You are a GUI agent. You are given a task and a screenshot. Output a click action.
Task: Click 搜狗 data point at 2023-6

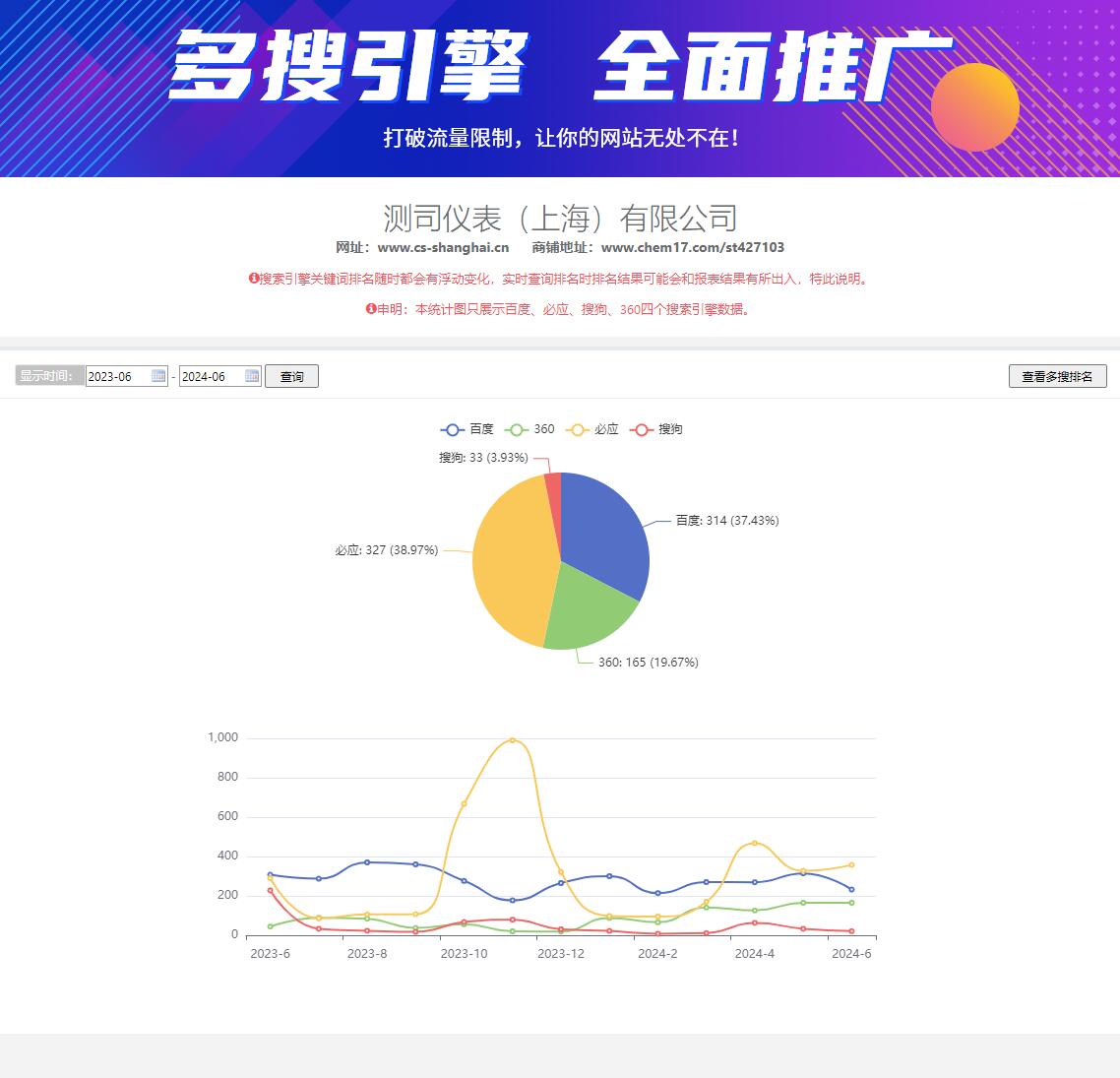pyautogui.click(x=270, y=890)
